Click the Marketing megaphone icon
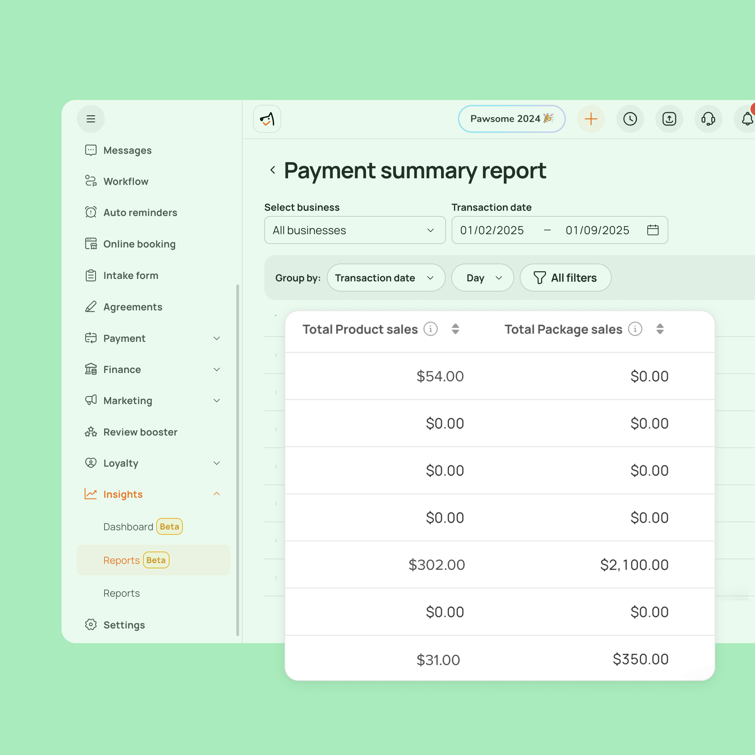Viewport: 755px width, 755px height. (x=91, y=400)
